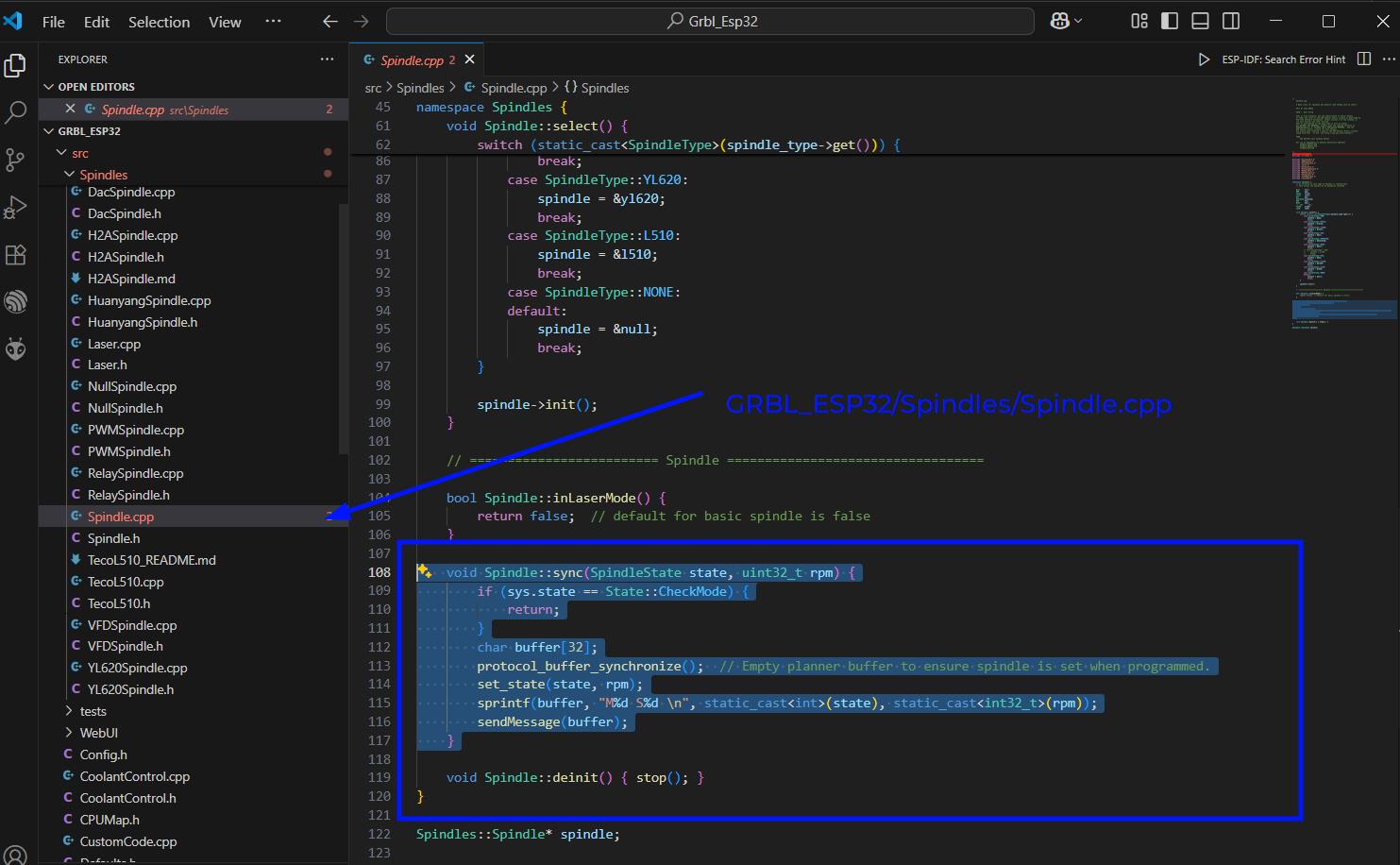
Task: Open editor More Actions ellipsis
Action: 1389,59
